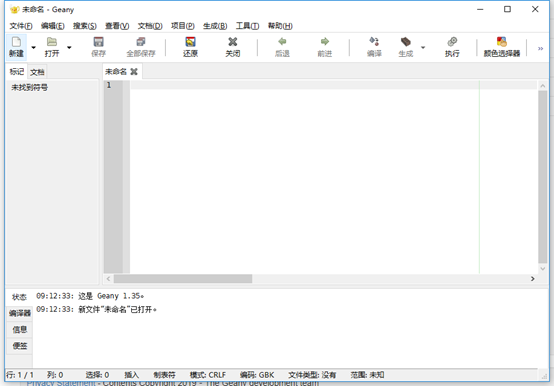Expand the 新建 template dropdown arrow

click(x=34, y=47)
